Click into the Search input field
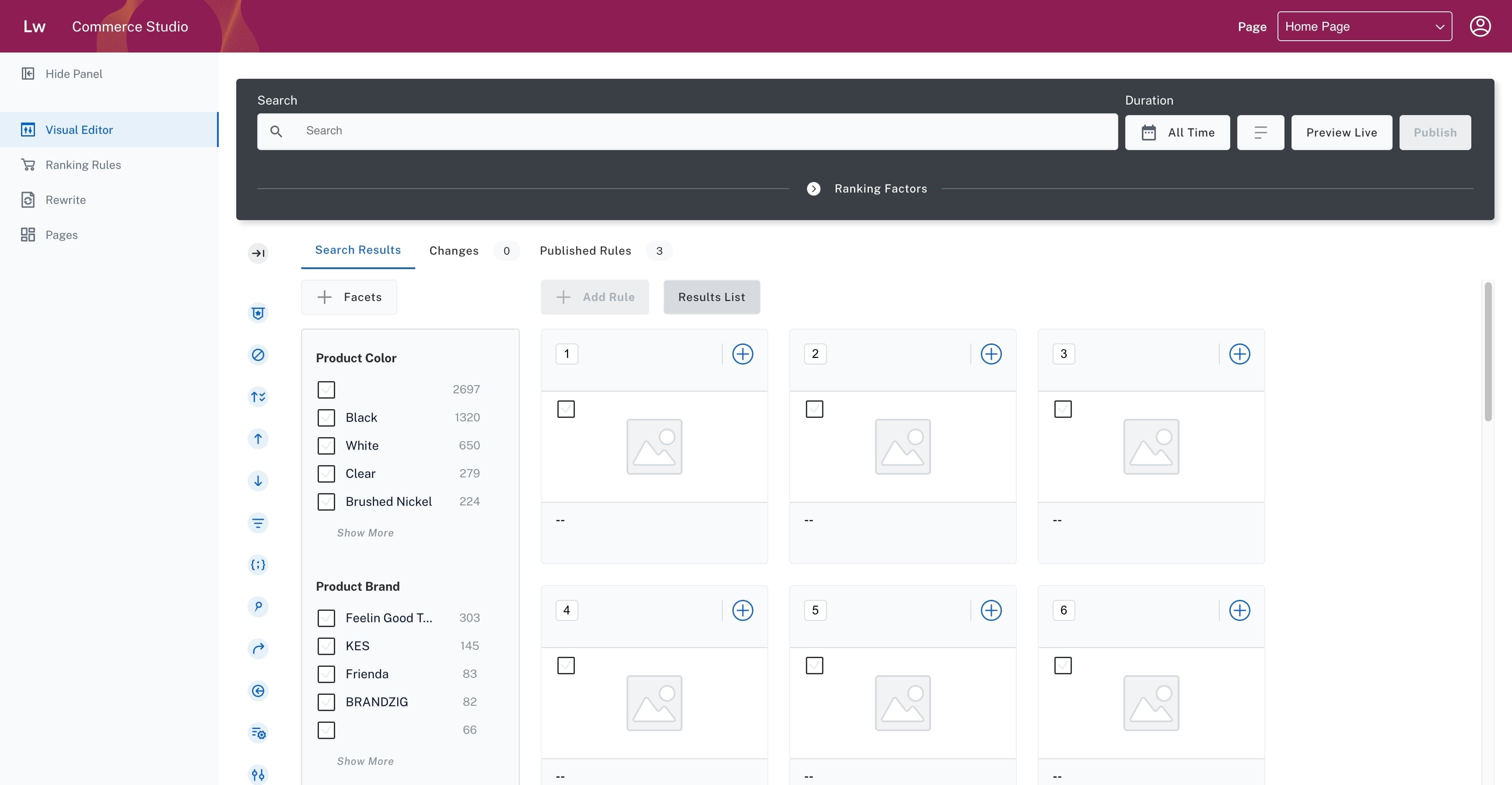 point(687,132)
